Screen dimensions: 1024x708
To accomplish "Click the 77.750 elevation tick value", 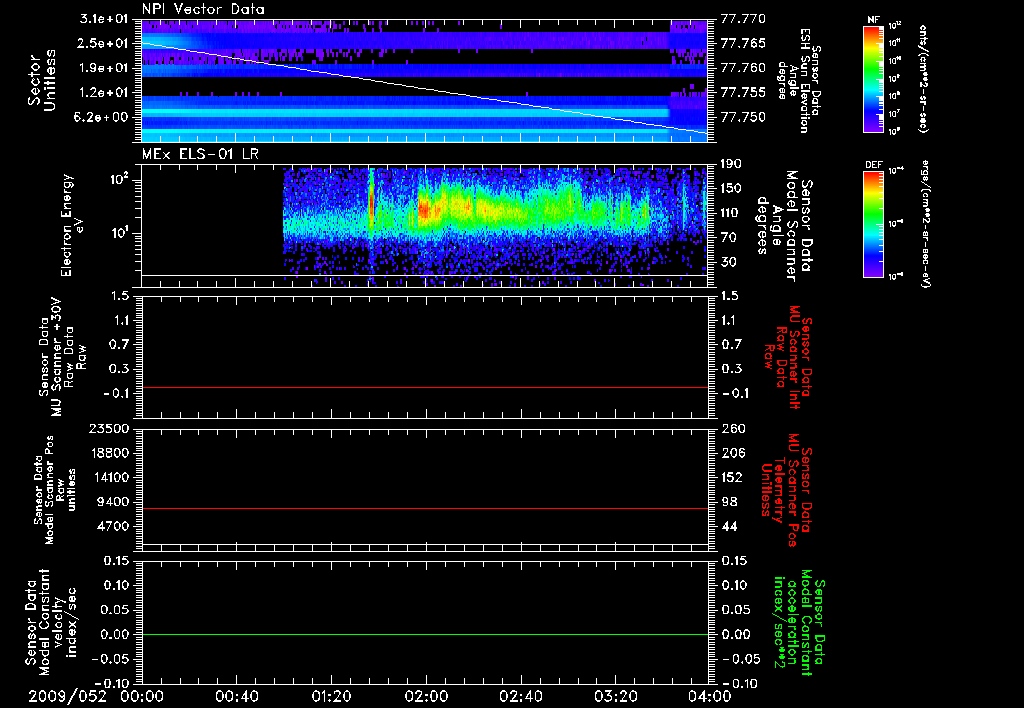I will click(x=743, y=118).
